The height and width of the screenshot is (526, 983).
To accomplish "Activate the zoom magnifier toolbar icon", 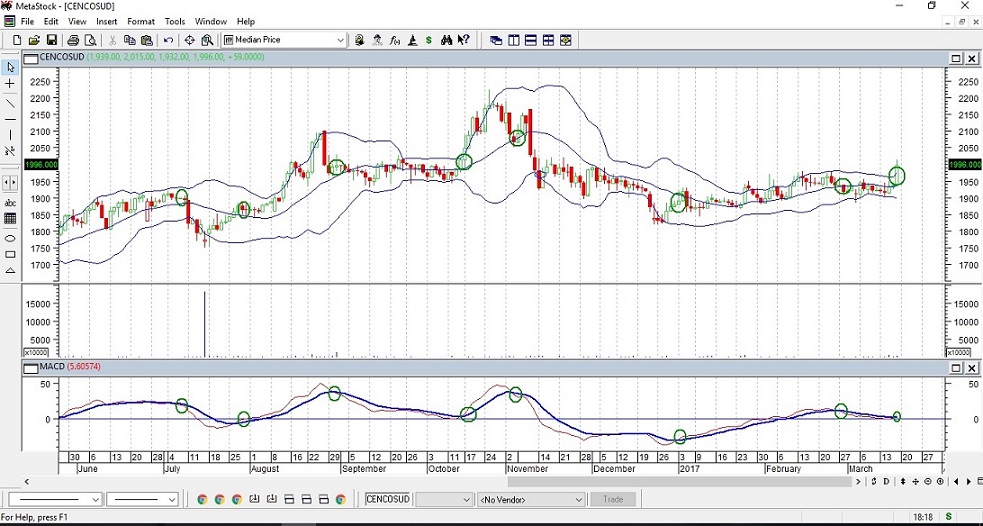I will click(207, 40).
